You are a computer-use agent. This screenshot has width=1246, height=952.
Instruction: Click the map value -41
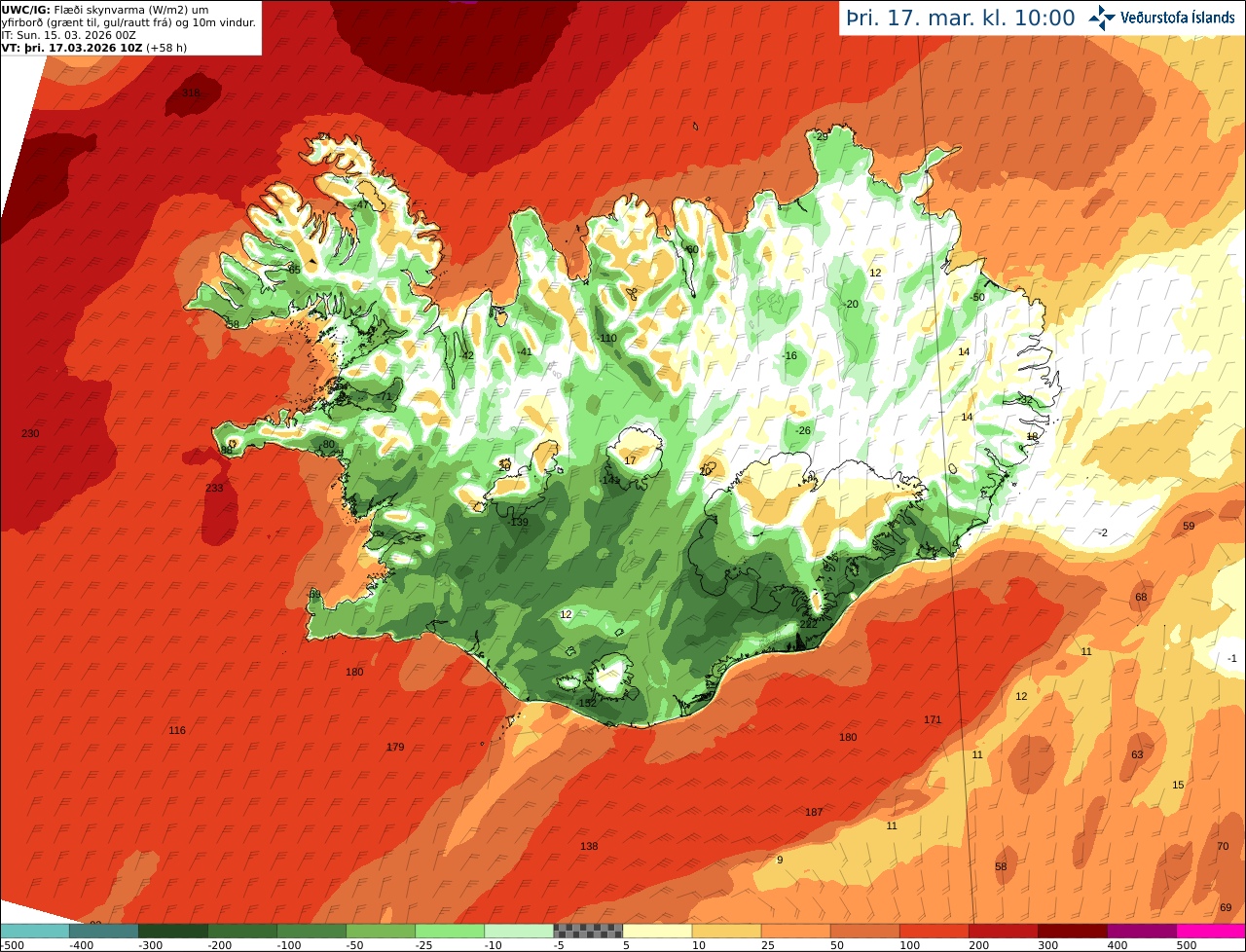click(525, 351)
